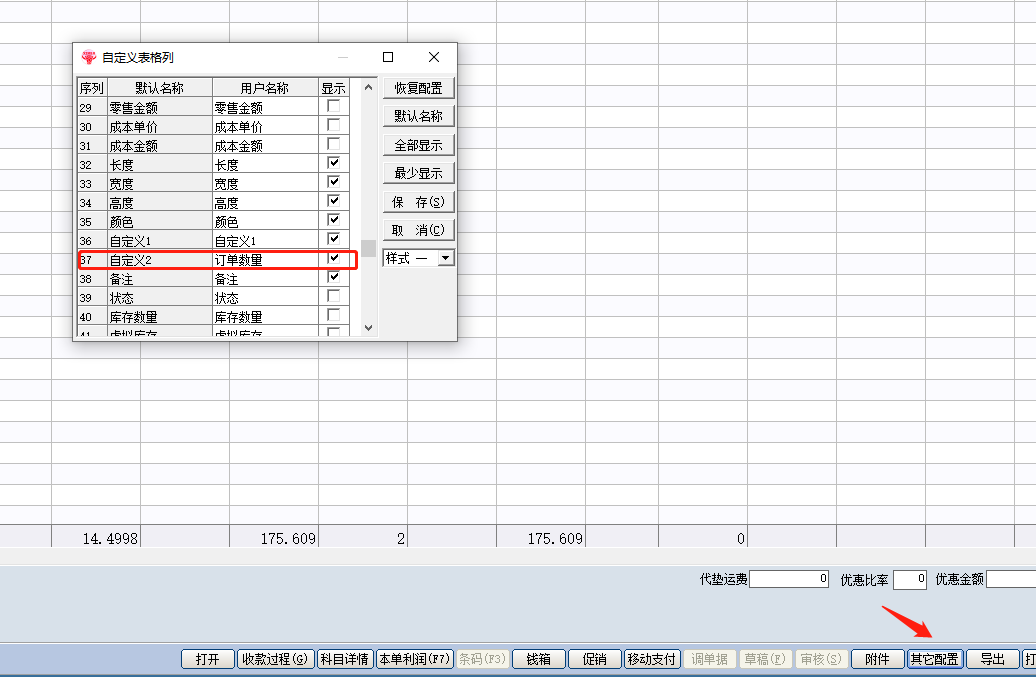Enable display for 状态 row
This screenshot has height=677, width=1036.
[x=334, y=296]
